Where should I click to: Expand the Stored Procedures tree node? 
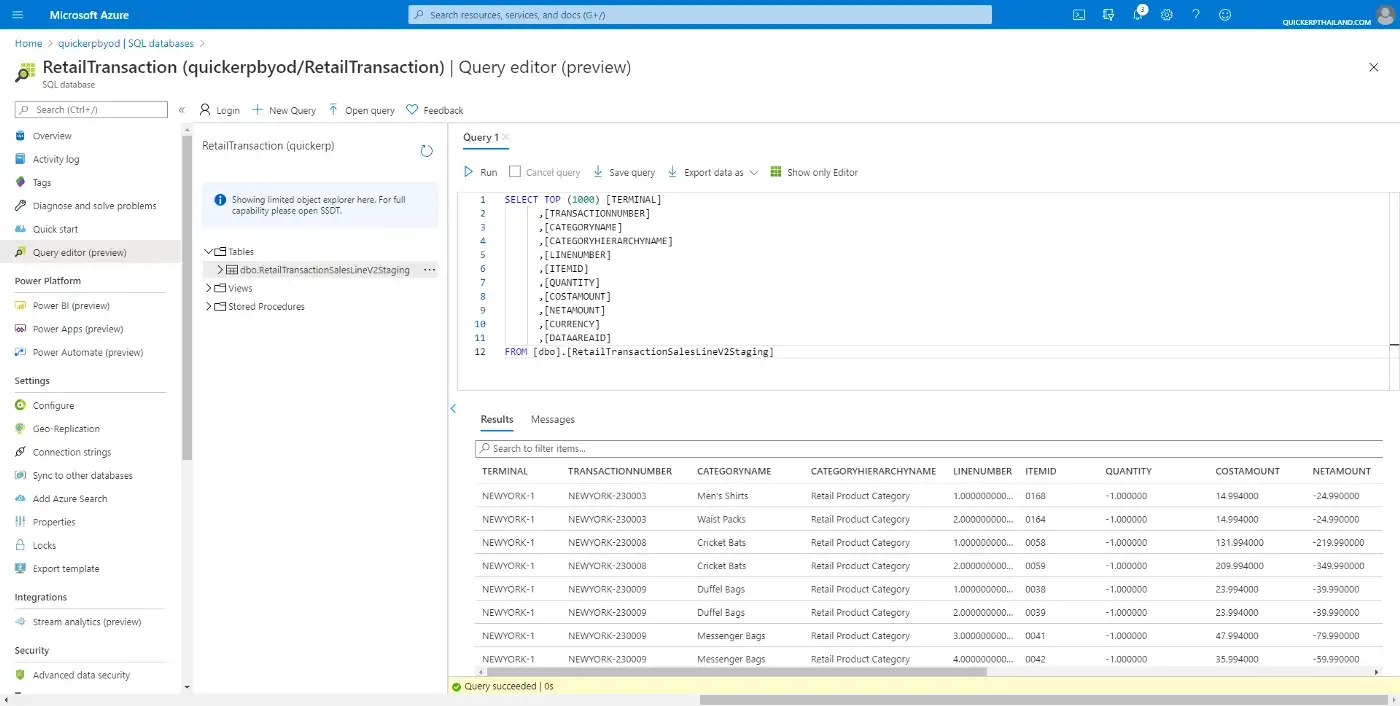point(209,307)
